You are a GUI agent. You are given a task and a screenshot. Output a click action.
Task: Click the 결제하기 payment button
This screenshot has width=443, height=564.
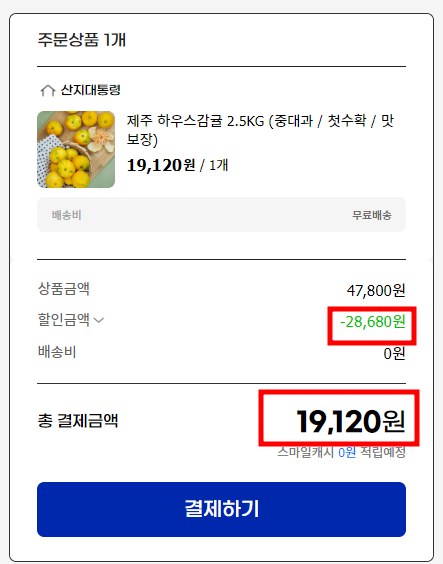[221, 509]
